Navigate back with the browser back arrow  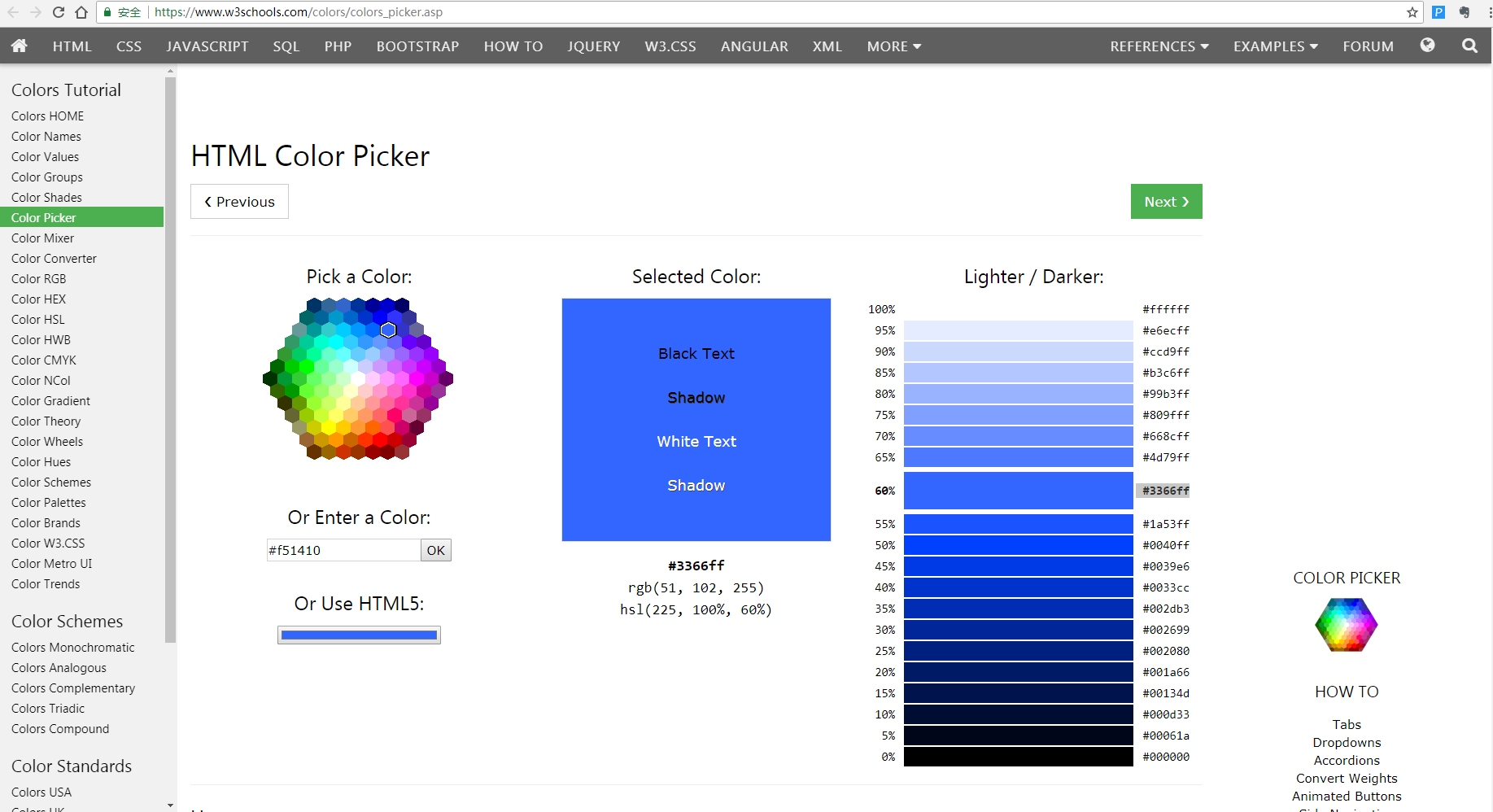point(13,12)
